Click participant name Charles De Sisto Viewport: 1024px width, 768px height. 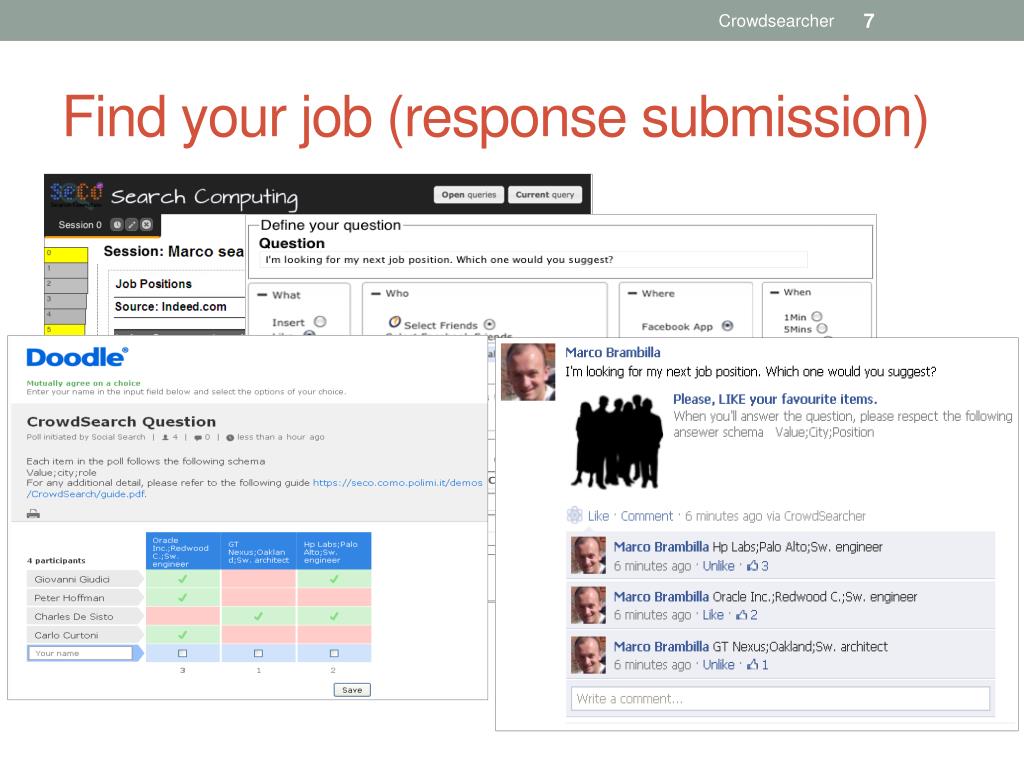click(x=74, y=616)
